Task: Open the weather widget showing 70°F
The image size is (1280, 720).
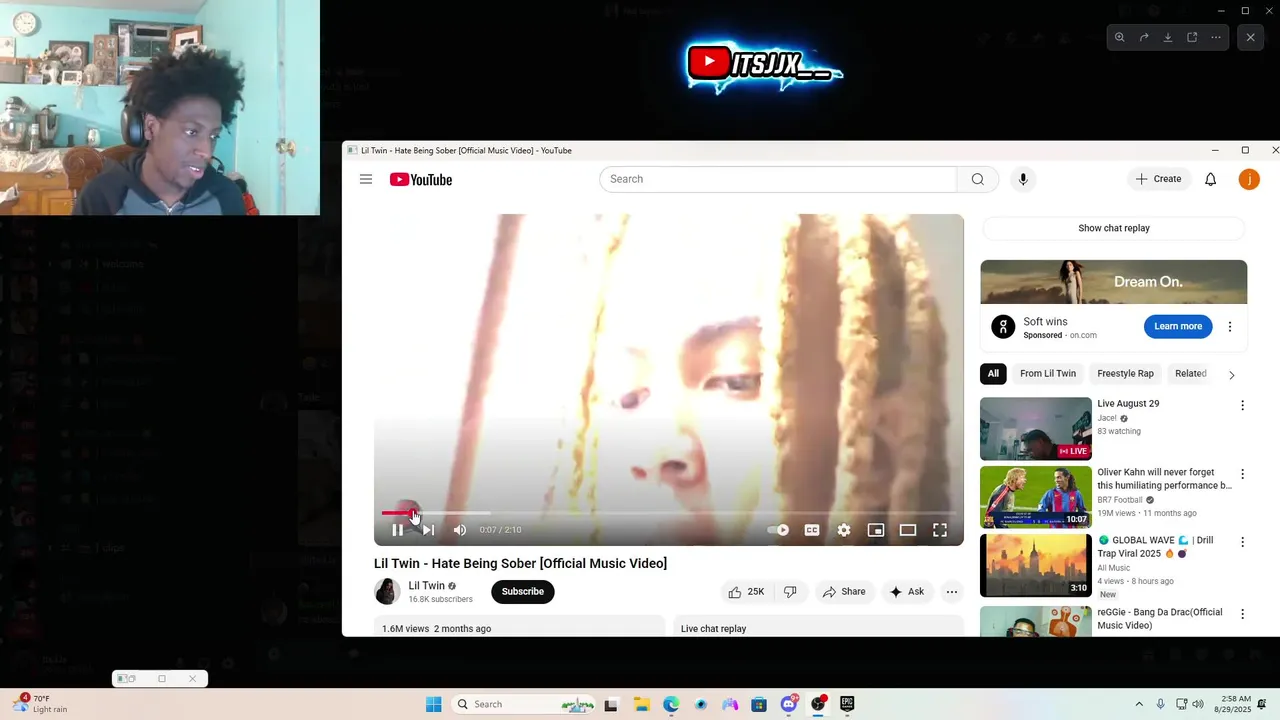Action: click(x=42, y=704)
